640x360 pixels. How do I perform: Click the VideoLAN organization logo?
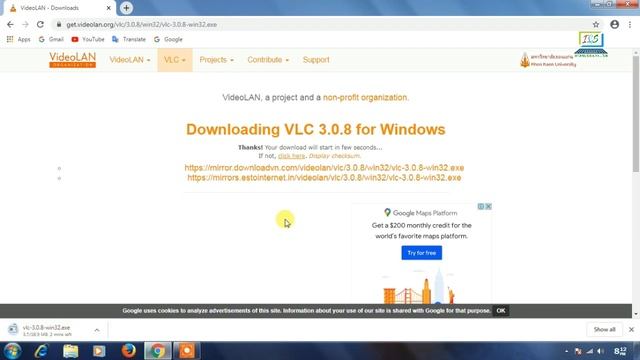coord(73,60)
